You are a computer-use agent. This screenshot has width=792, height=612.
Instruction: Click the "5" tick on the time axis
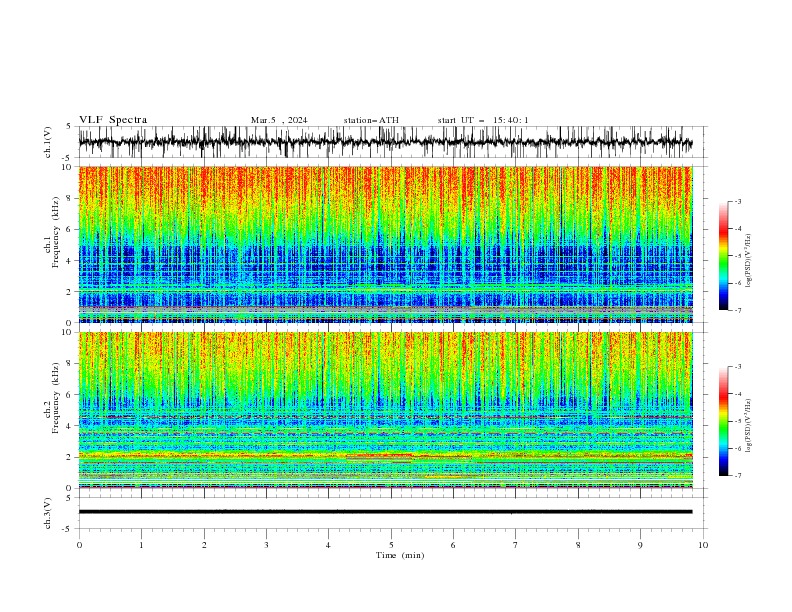[x=391, y=545]
